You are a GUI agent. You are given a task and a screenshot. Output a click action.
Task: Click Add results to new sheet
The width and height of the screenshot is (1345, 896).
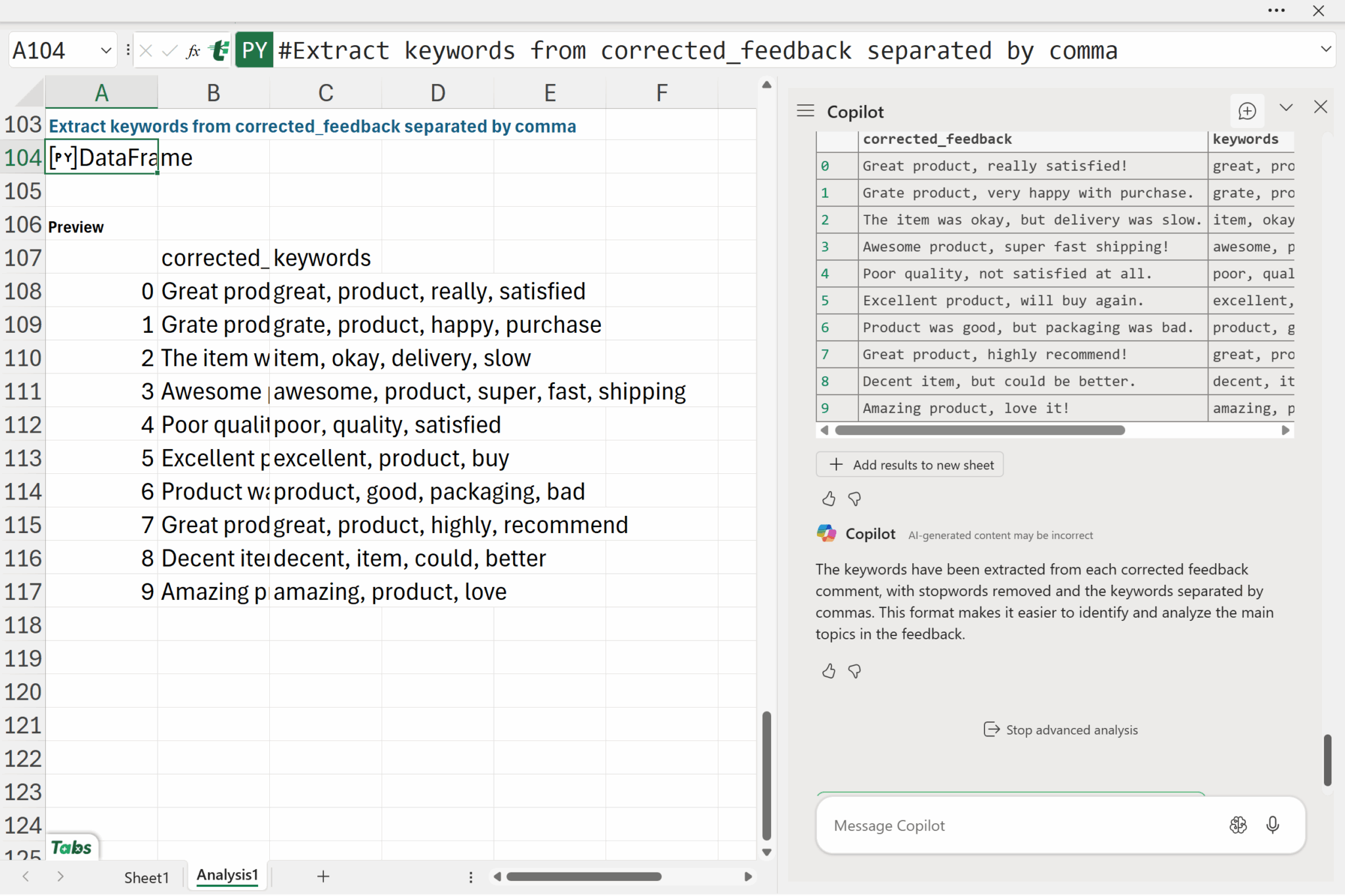pos(910,465)
